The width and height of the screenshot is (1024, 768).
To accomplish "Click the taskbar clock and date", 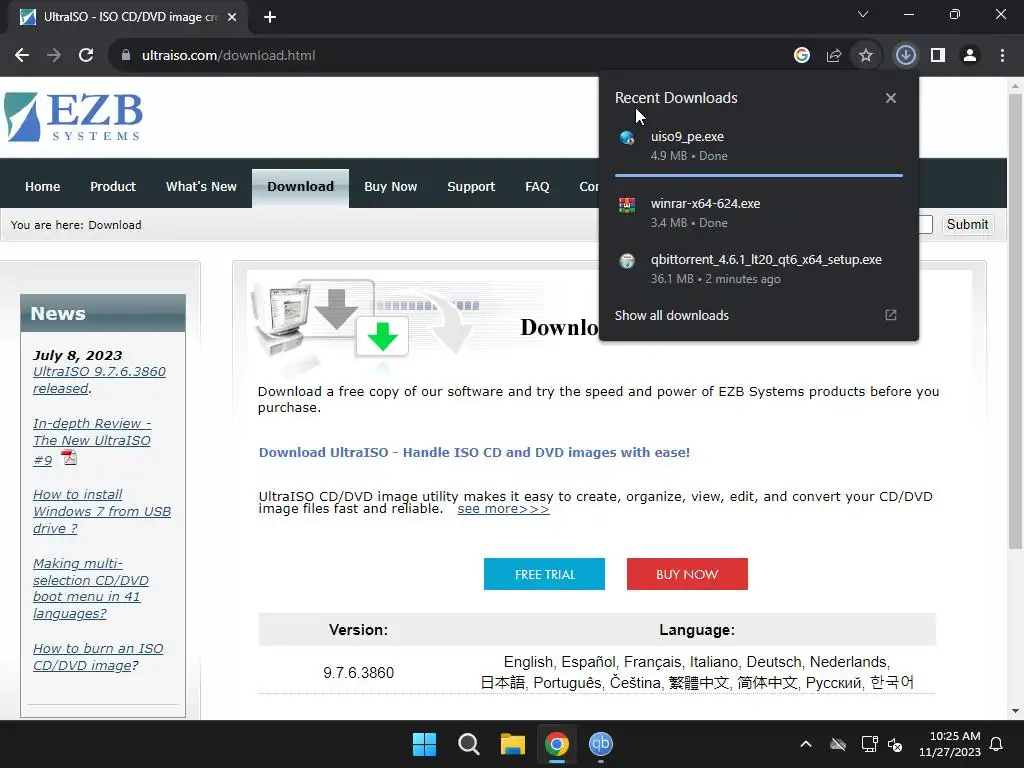I will 950,744.
